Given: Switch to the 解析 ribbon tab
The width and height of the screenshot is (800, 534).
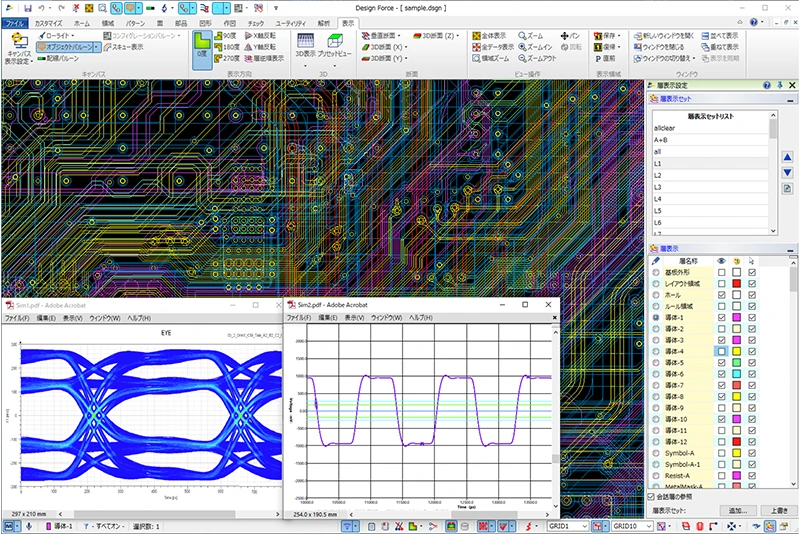Looking at the screenshot, I should pyautogui.click(x=323, y=23).
